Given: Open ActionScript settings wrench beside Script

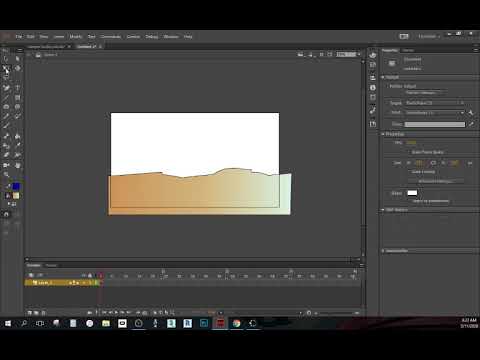Looking at the screenshot, I should click(471, 113).
